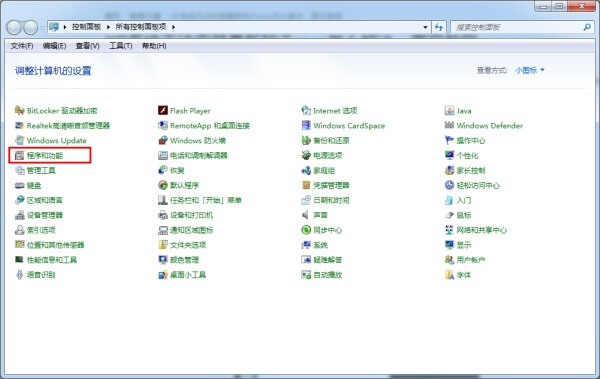Viewport: 600px width, 379px height.
Task: Open the 性能信息和工具 link
Action: [52, 260]
